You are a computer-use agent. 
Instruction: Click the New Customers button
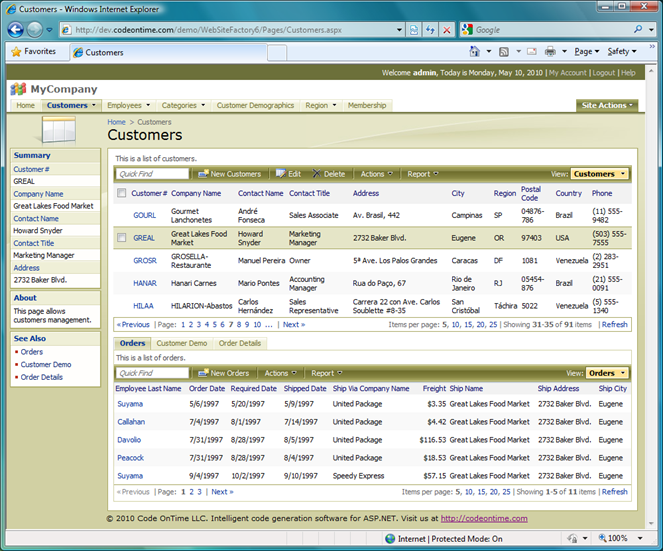coord(230,174)
